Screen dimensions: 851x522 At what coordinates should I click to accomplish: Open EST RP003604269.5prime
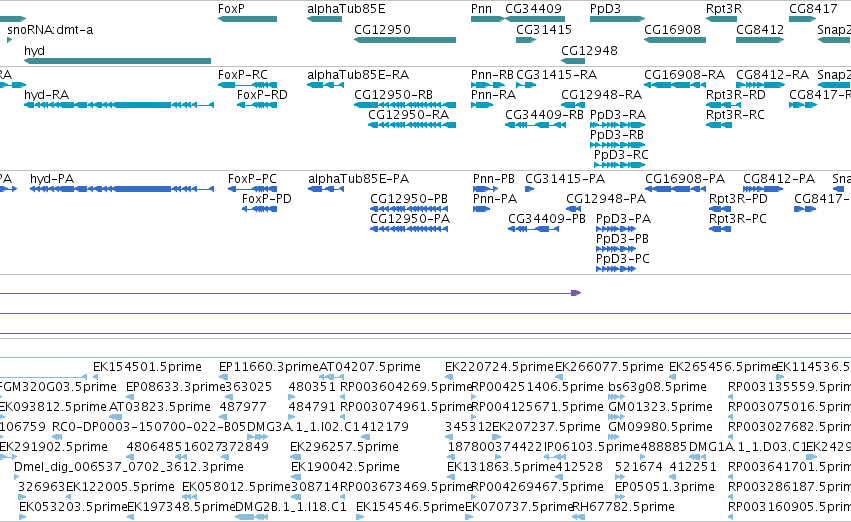tap(407, 387)
